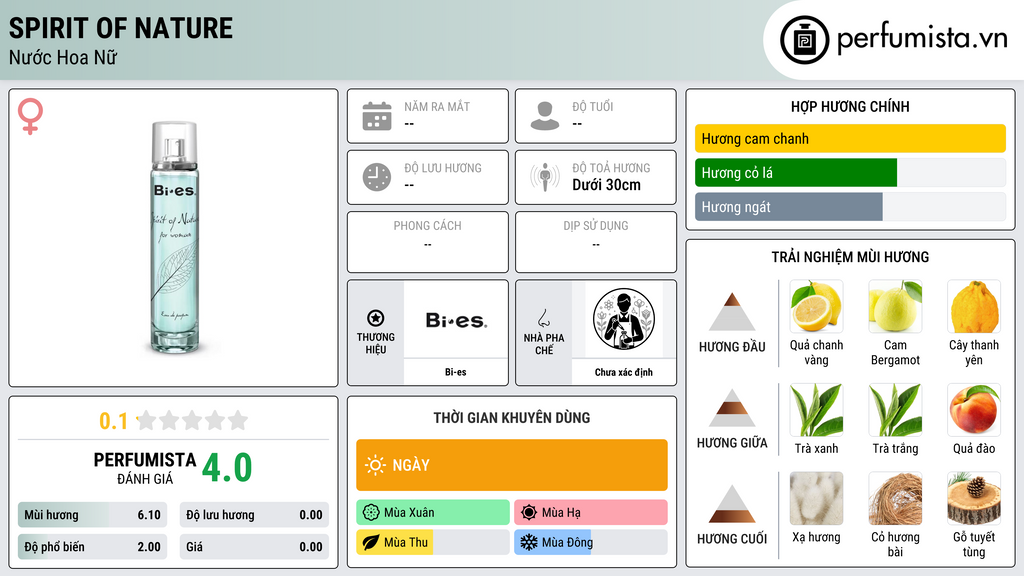Click the Bi-es brand logo
Viewport: 1024px width, 576px height.
456,320
